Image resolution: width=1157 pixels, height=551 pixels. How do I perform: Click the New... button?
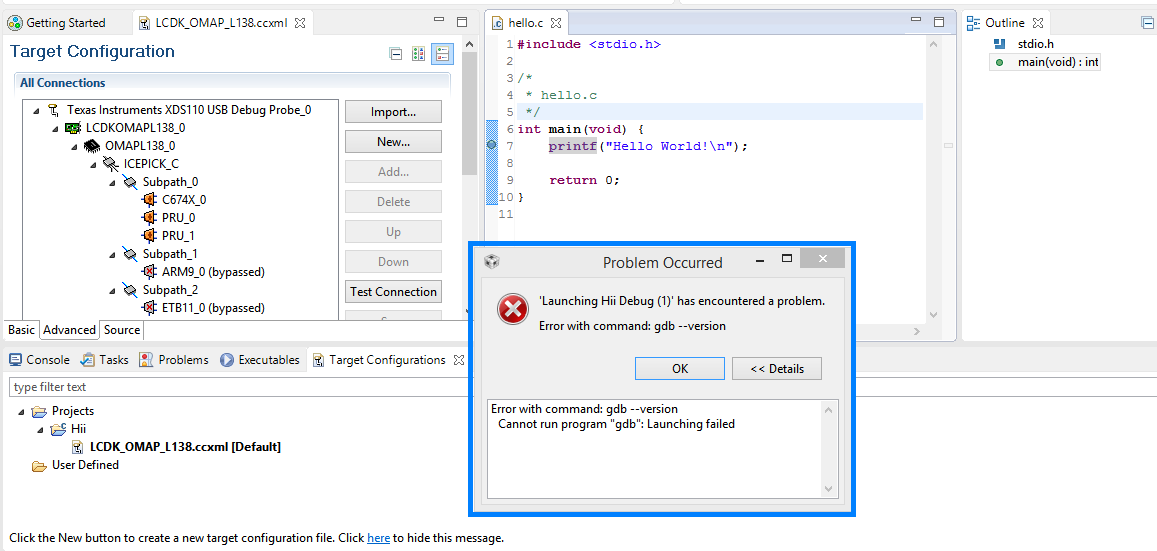[x=393, y=142]
